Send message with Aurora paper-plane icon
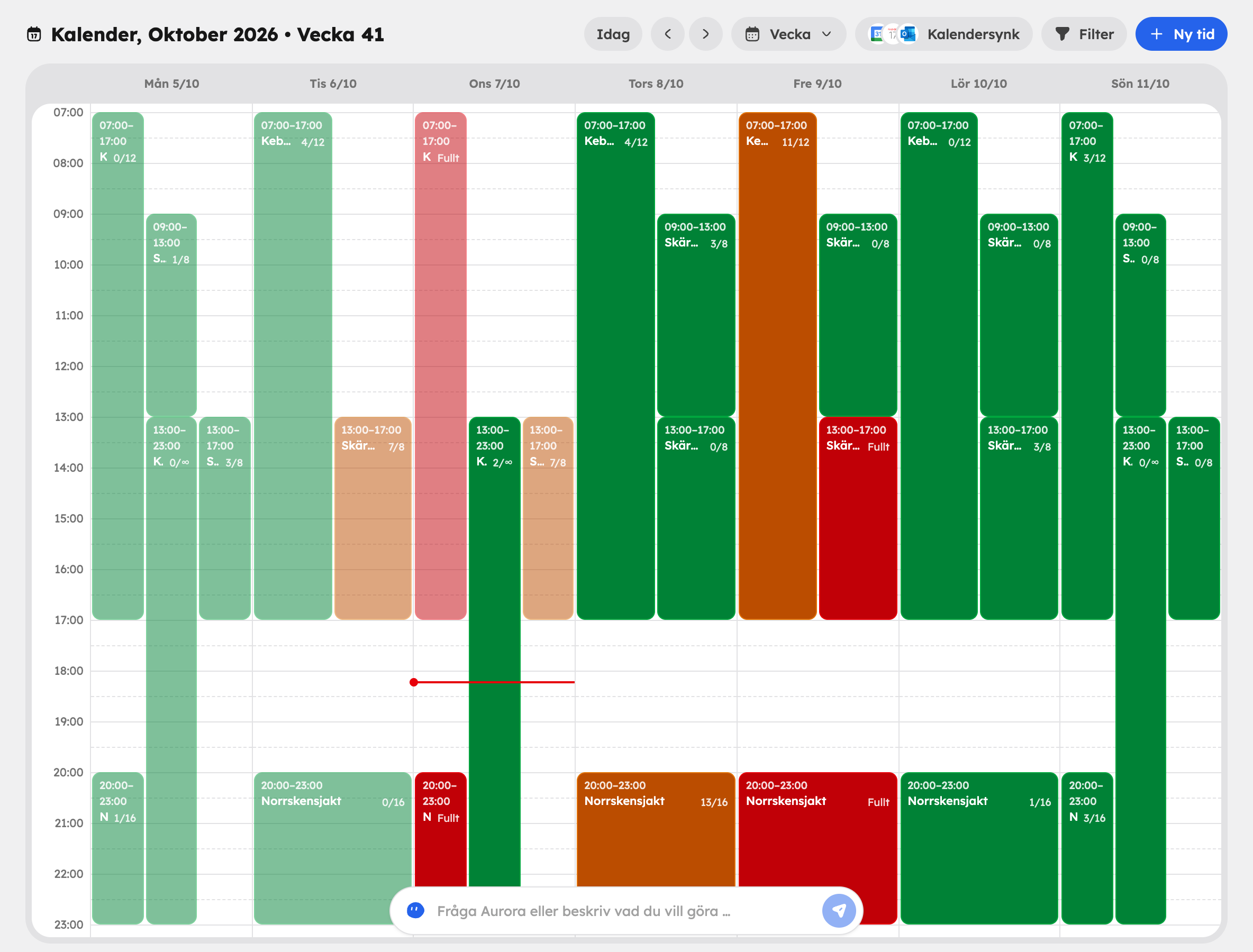This screenshot has height=952, width=1253. coord(839,911)
